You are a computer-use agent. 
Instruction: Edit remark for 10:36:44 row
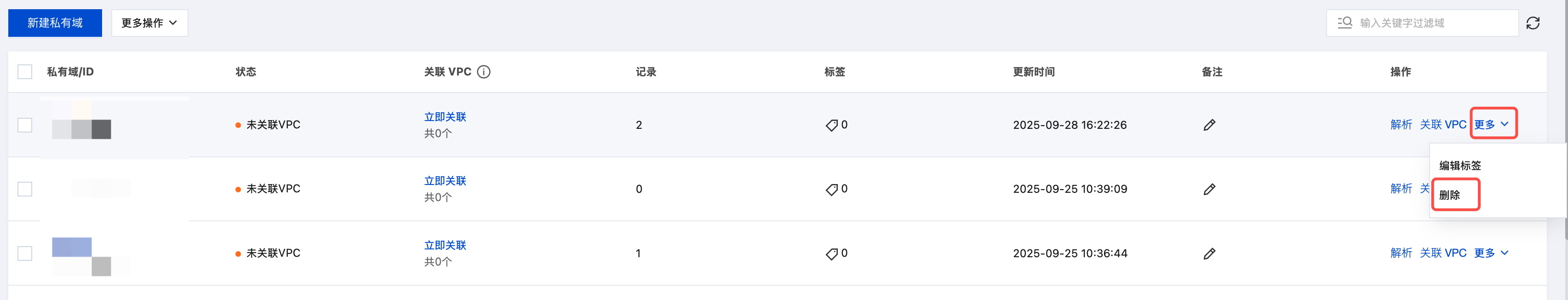click(x=1209, y=253)
